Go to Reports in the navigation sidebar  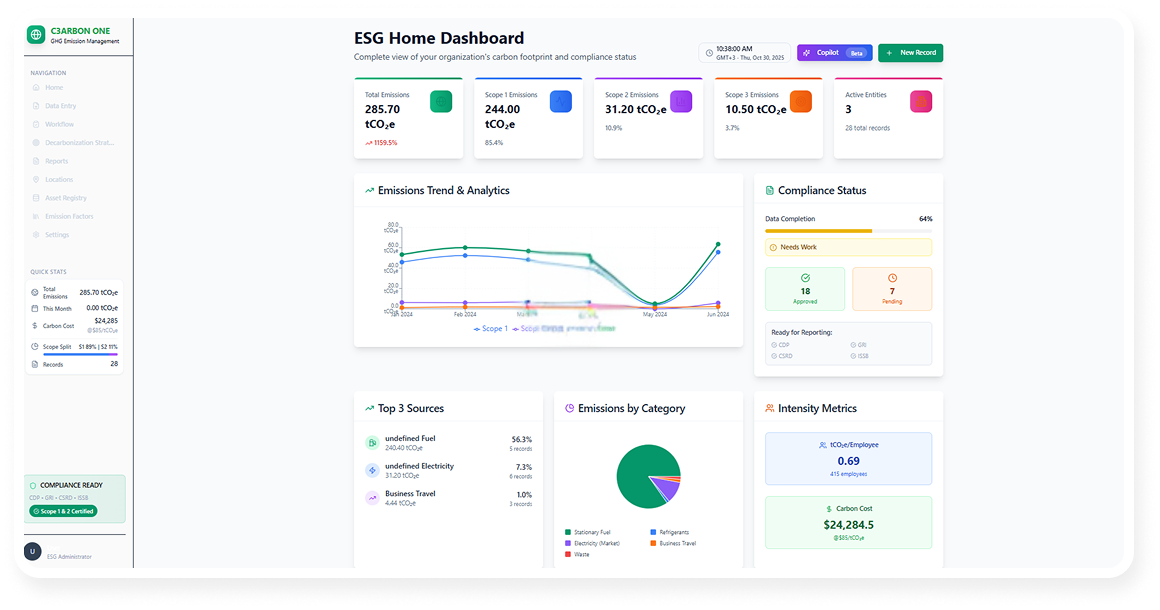56,161
